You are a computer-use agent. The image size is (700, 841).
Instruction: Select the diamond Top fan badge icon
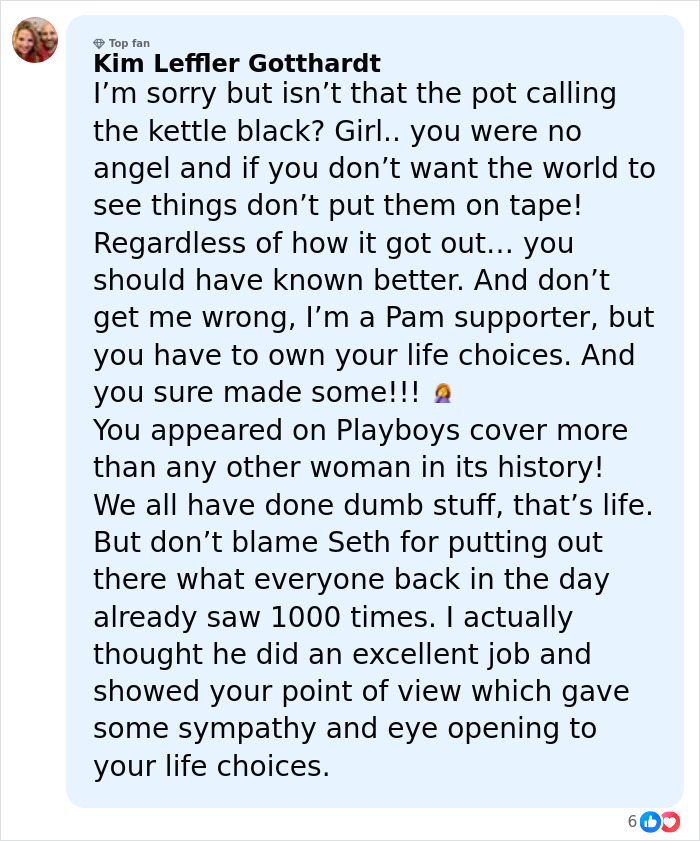click(x=97, y=44)
